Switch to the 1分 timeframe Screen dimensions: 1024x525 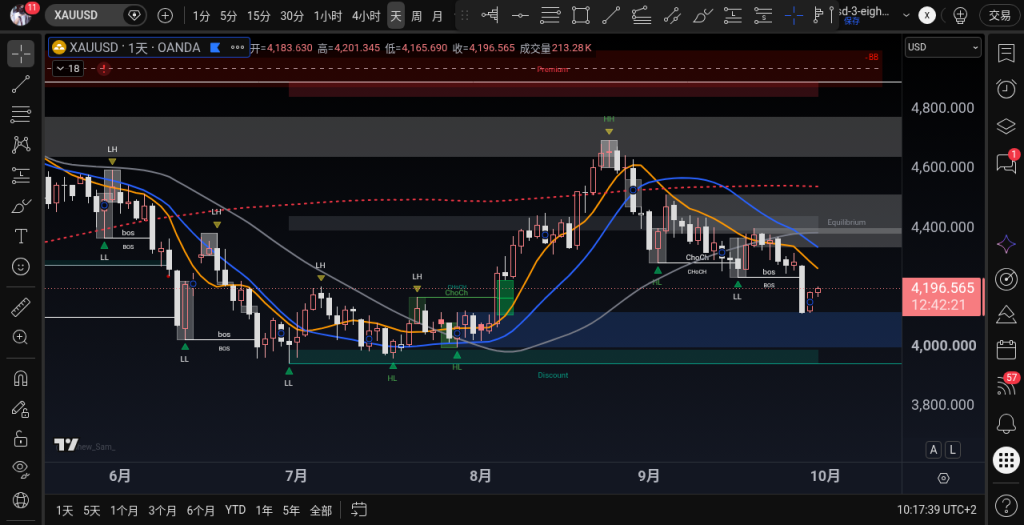pos(201,16)
